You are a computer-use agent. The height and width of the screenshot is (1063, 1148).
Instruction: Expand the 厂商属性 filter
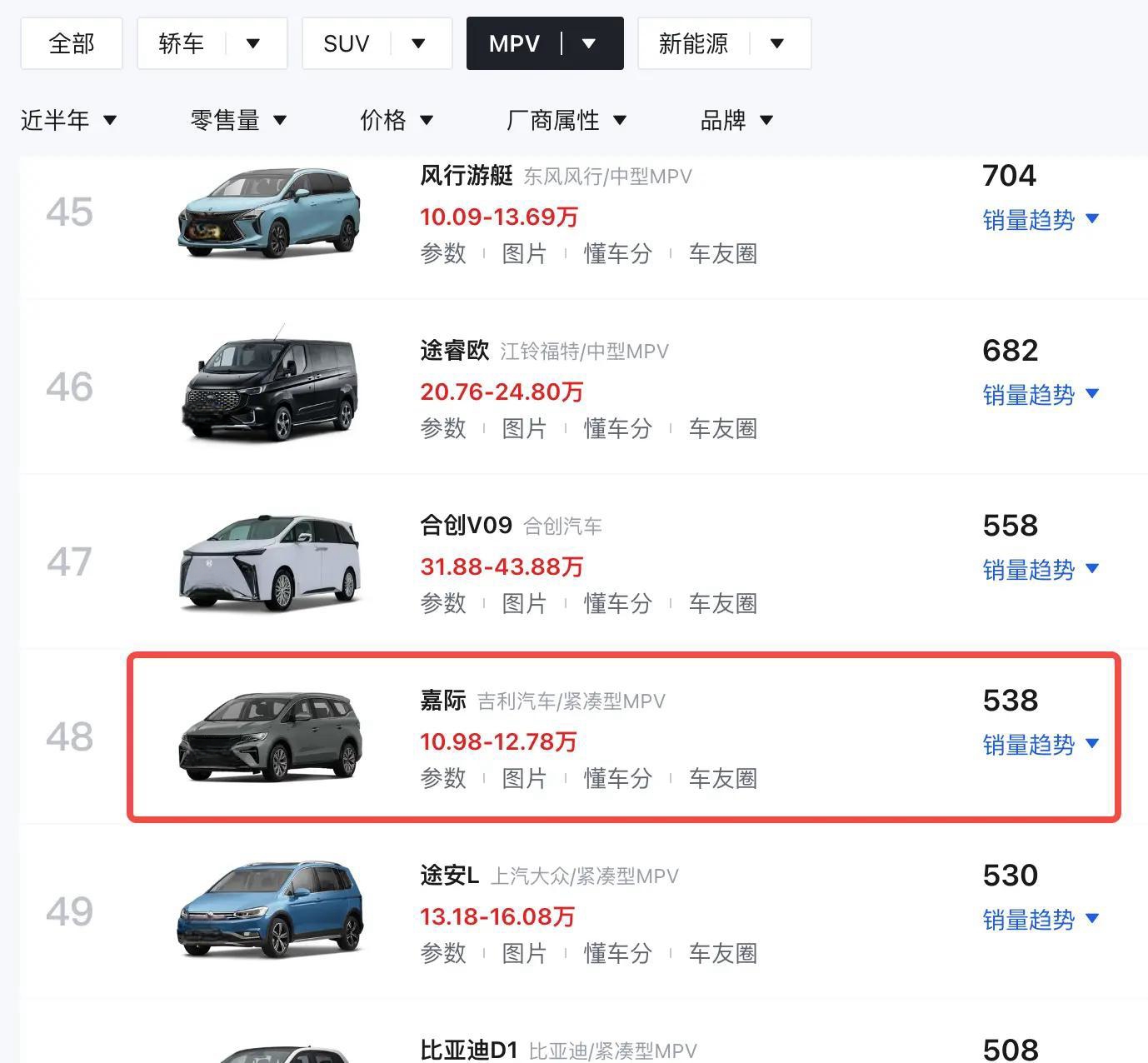point(567,121)
